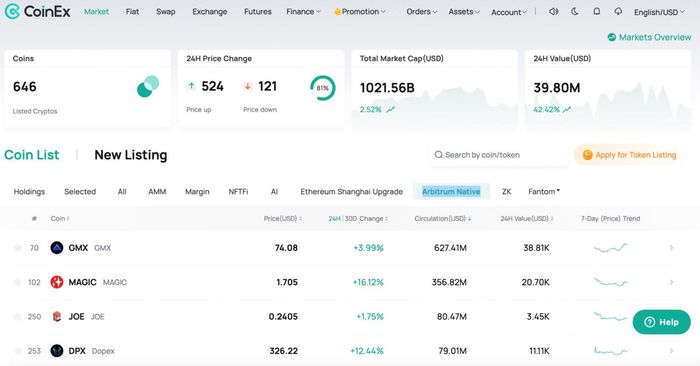Viewport: 700px width, 366px height.
Task: Click the GMX coin logo
Action: (x=57, y=248)
